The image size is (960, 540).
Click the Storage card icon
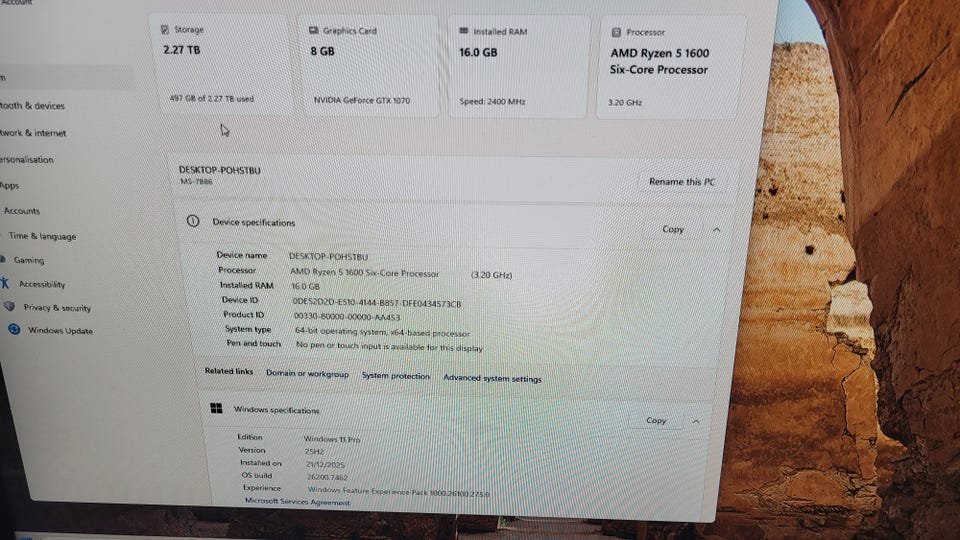tap(165, 29)
